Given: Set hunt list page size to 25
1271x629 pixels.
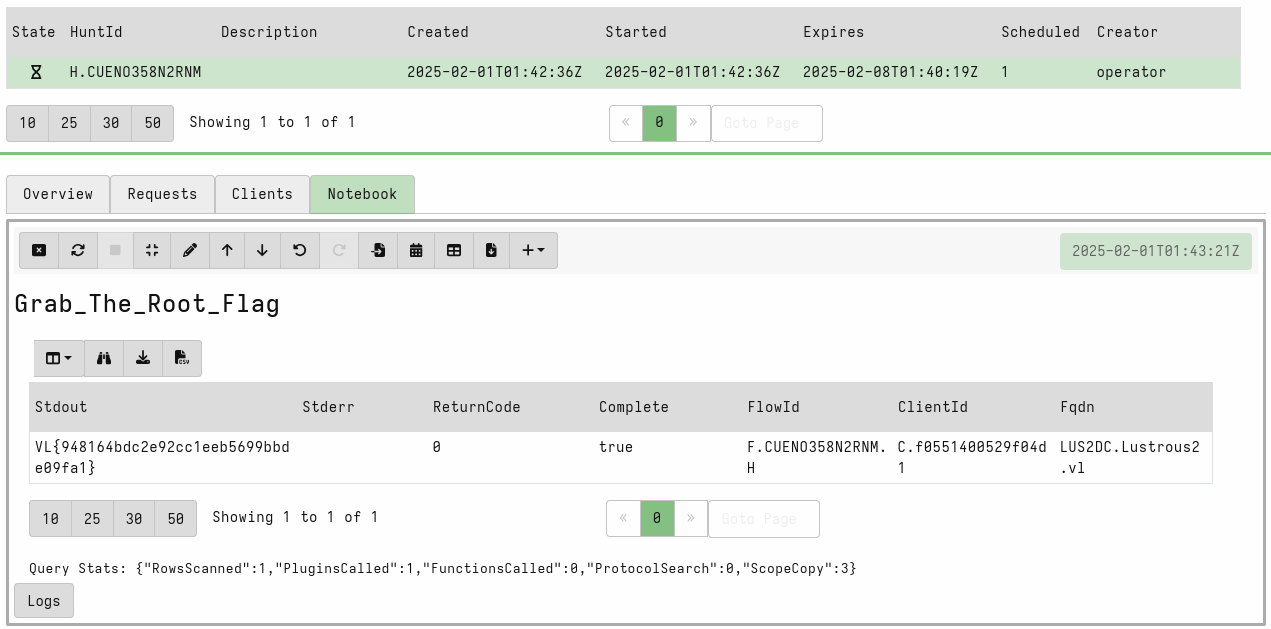Looking at the screenshot, I should coord(69,123).
